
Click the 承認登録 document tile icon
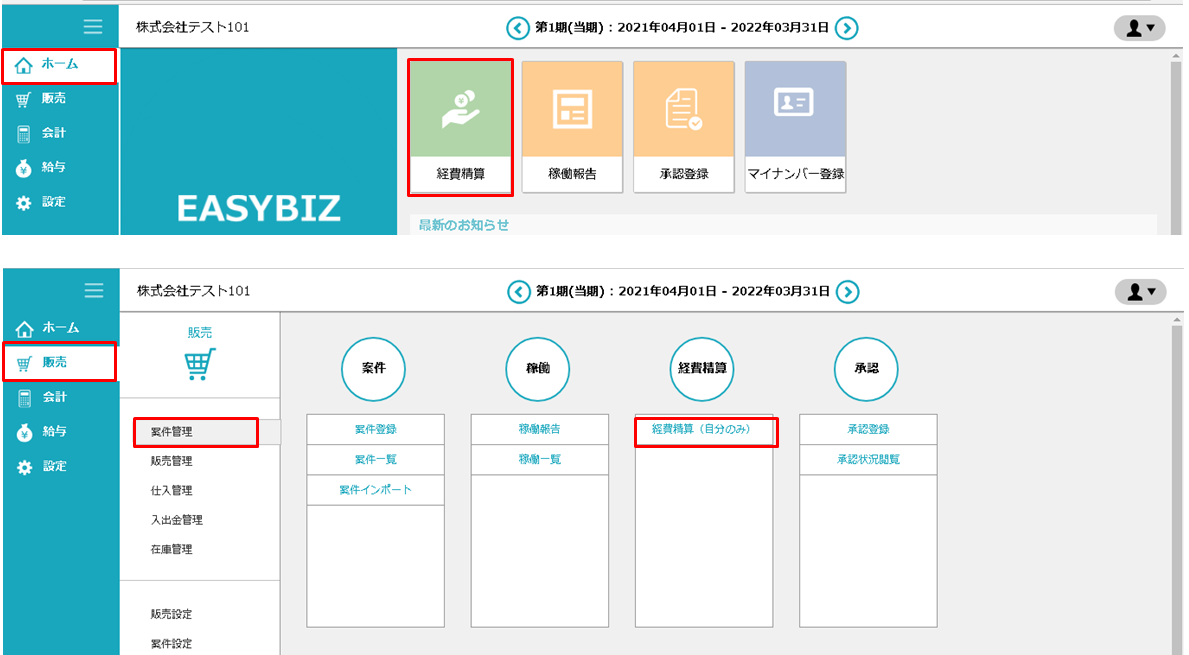point(684,110)
